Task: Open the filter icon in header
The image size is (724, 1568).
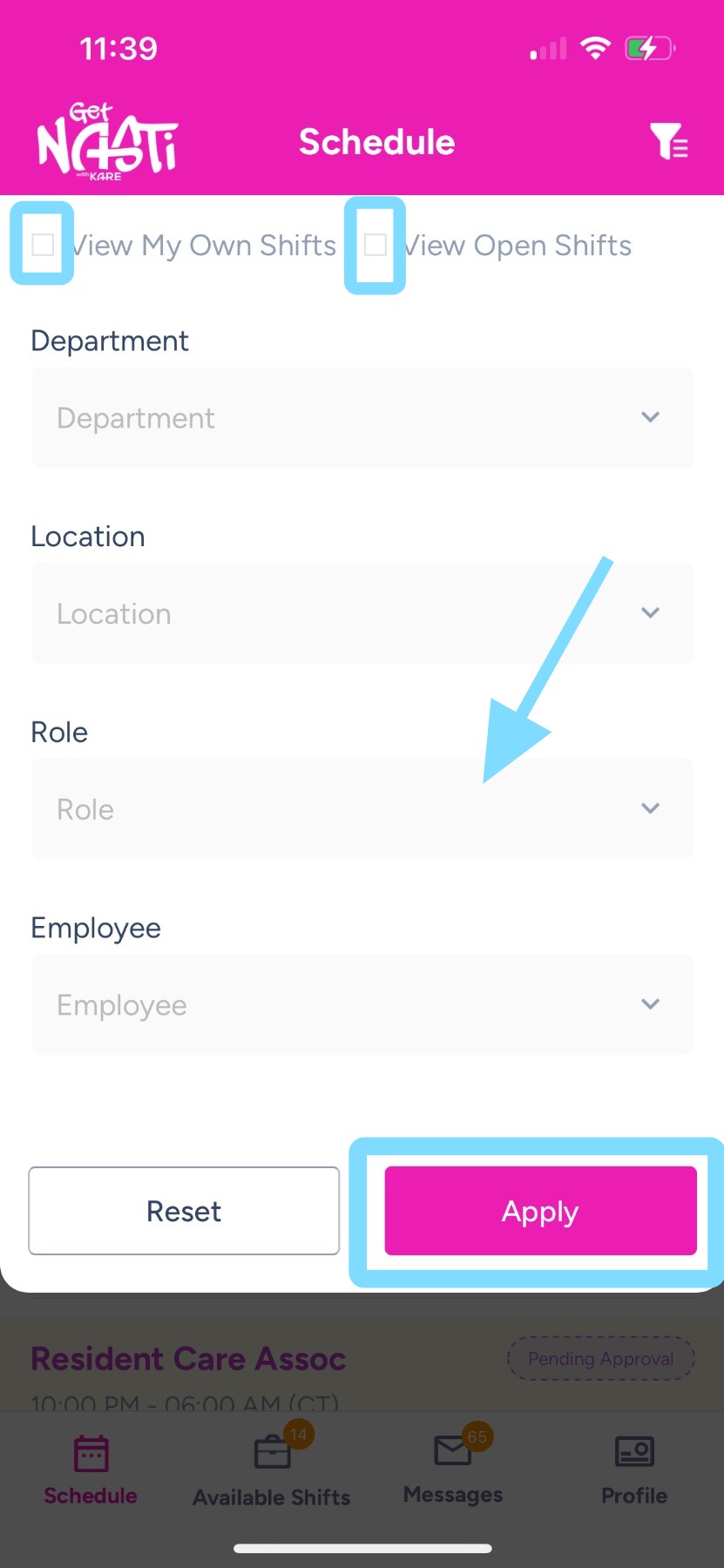Action: pyautogui.click(x=668, y=141)
